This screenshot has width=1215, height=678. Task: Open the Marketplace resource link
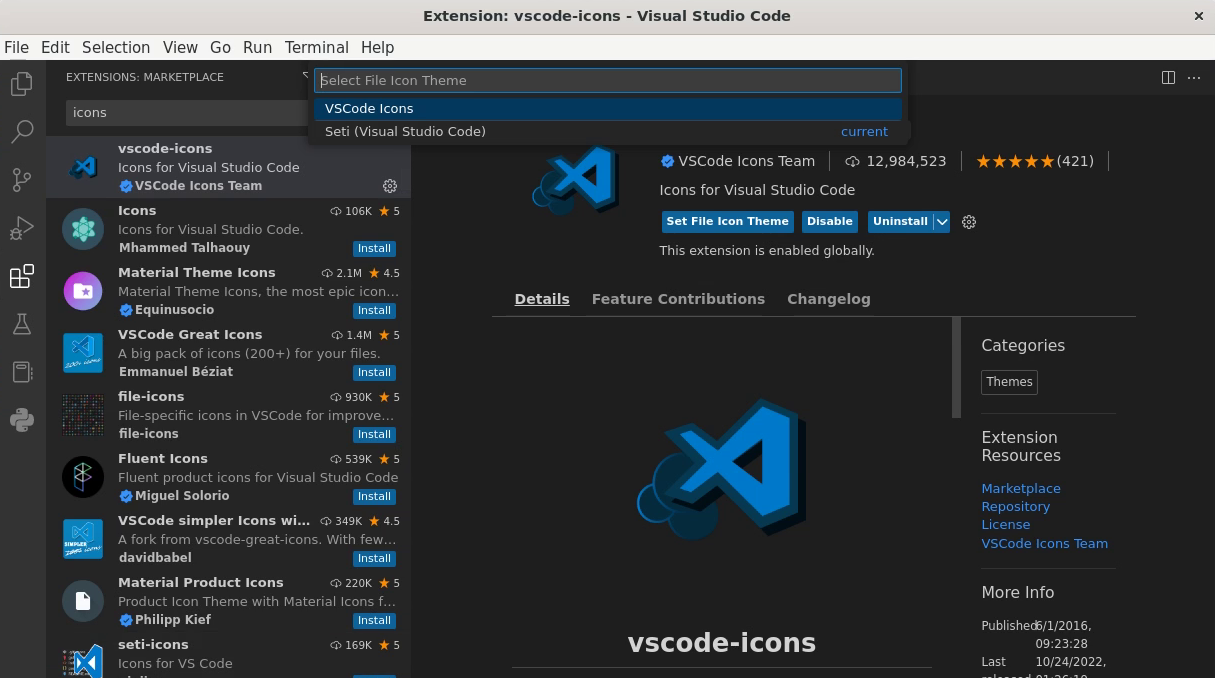coord(1021,489)
